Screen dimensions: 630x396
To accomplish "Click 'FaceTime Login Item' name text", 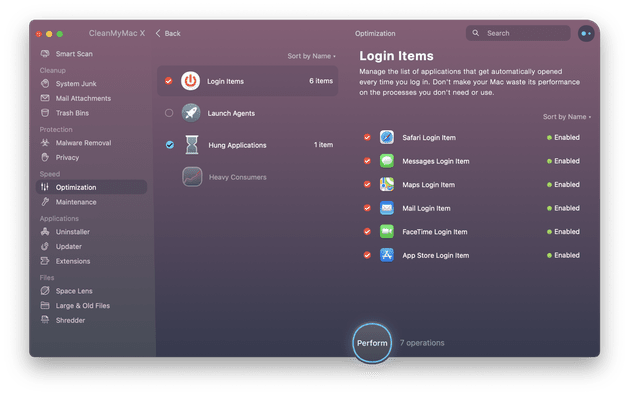I will click(x=435, y=231).
